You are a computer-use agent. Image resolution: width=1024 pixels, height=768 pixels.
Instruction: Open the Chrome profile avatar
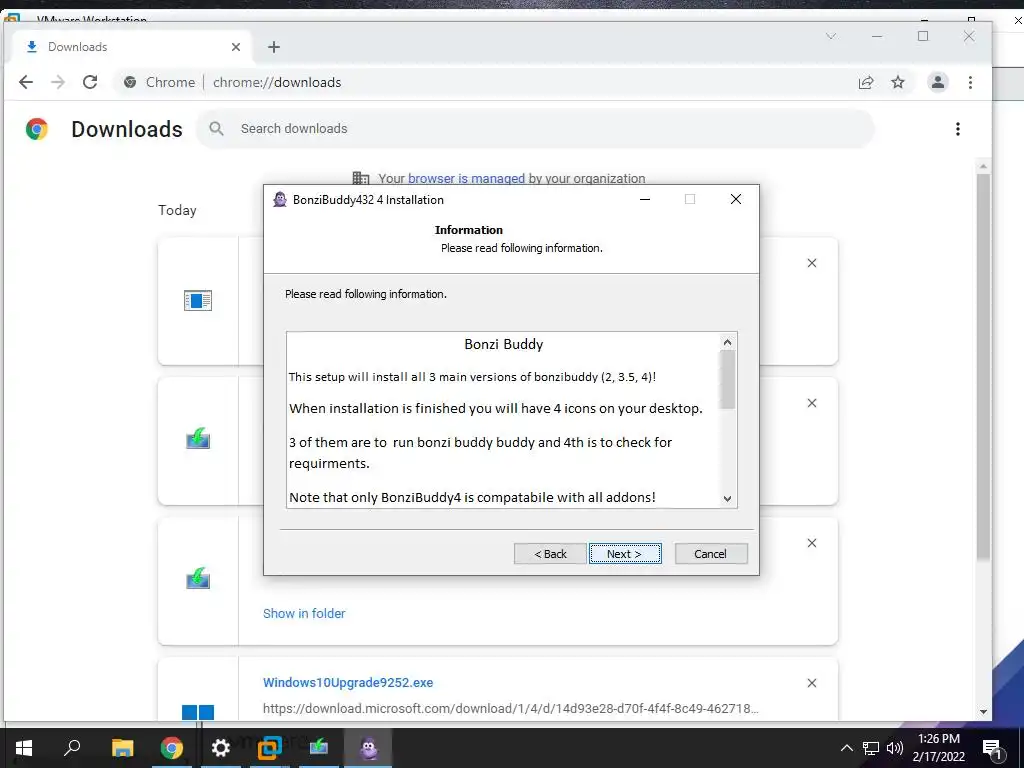(x=938, y=82)
